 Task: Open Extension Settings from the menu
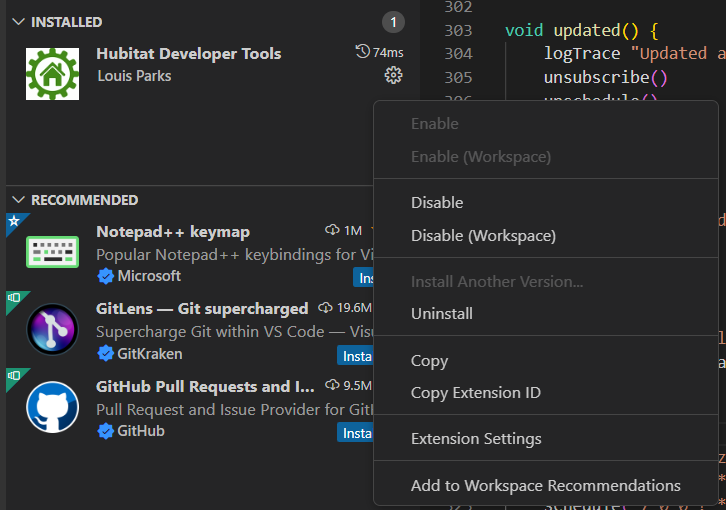pos(545,438)
